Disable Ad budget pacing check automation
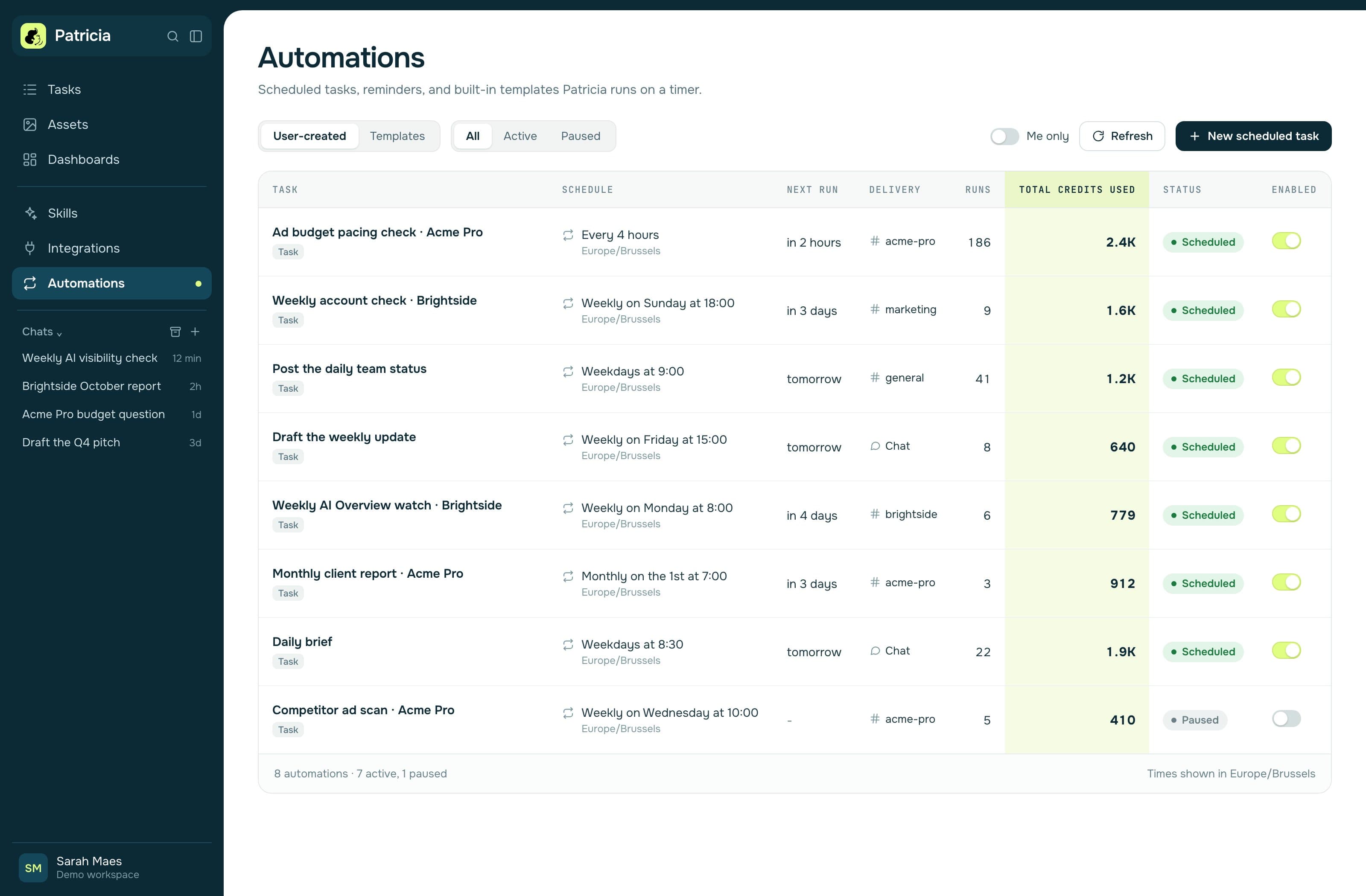The width and height of the screenshot is (1366, 896). tap(1286, 241)
